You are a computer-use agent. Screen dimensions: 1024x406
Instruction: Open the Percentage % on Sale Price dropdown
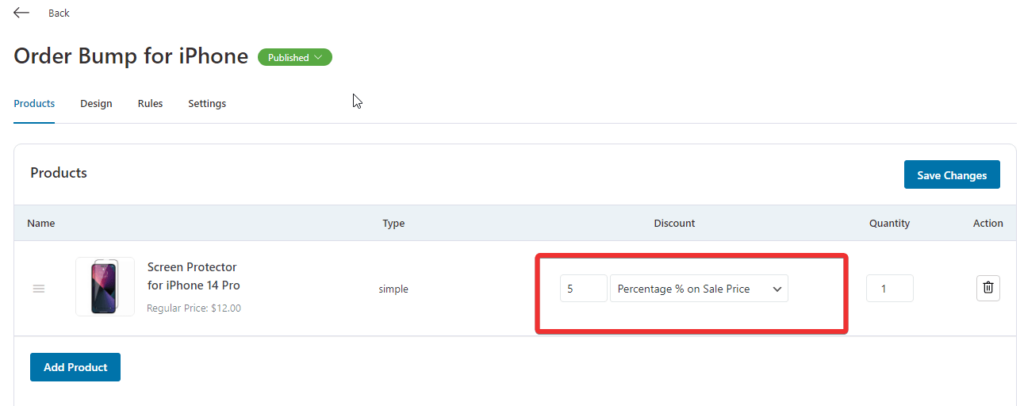(x=699, y=289)
